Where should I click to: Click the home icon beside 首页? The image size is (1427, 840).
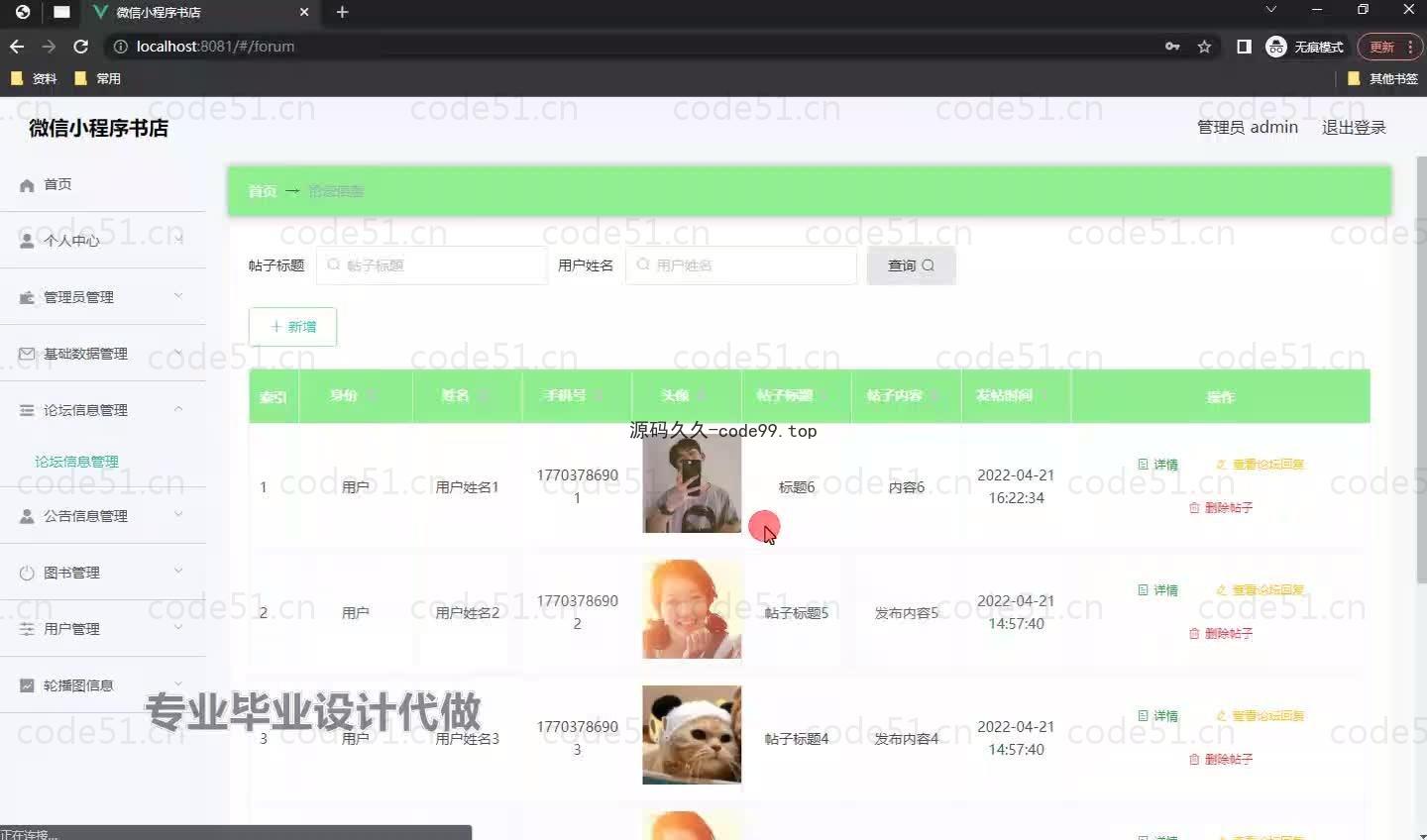tap(27, 185)
